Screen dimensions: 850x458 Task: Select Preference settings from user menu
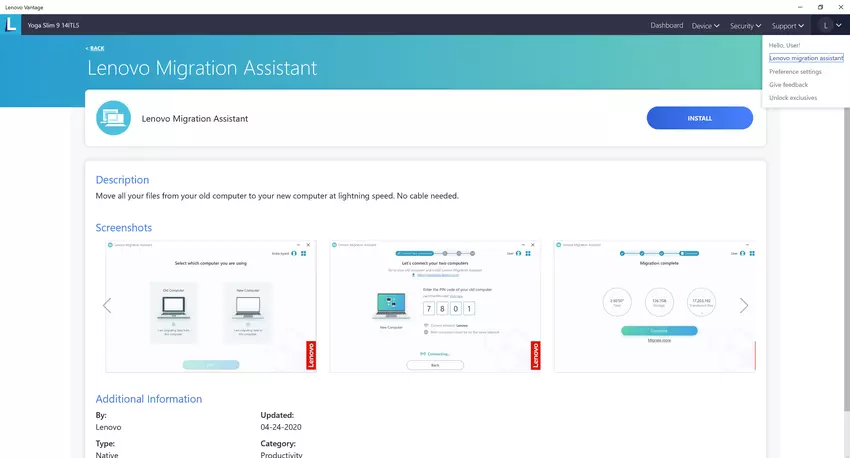[x=795, y=72]
